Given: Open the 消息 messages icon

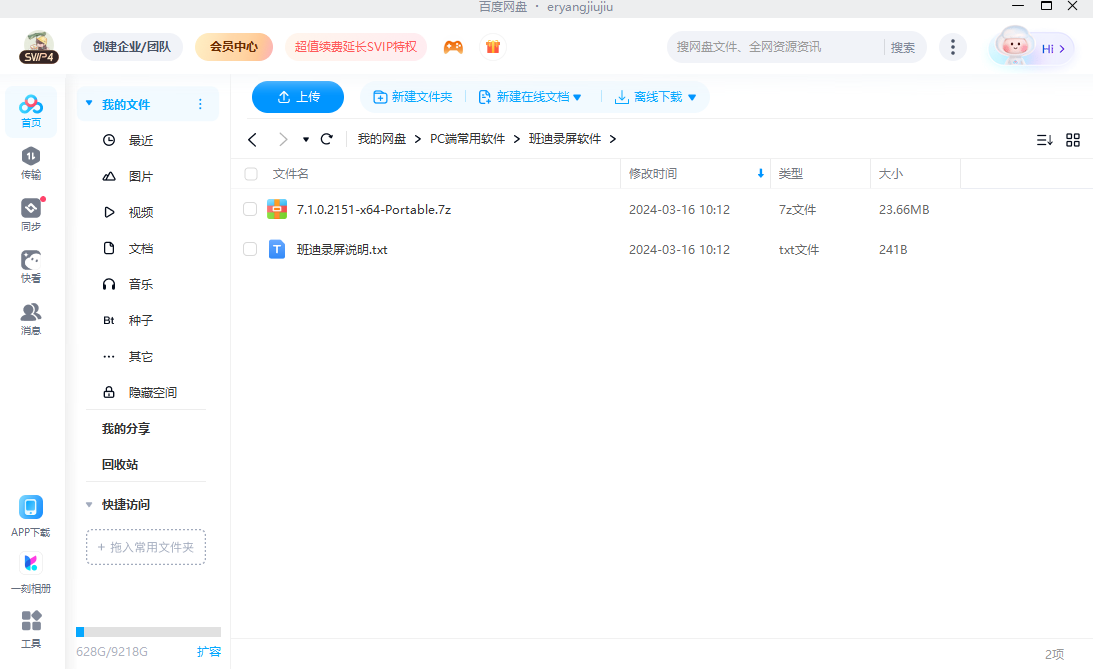Looking at the screenshot, I should [31, 318].
